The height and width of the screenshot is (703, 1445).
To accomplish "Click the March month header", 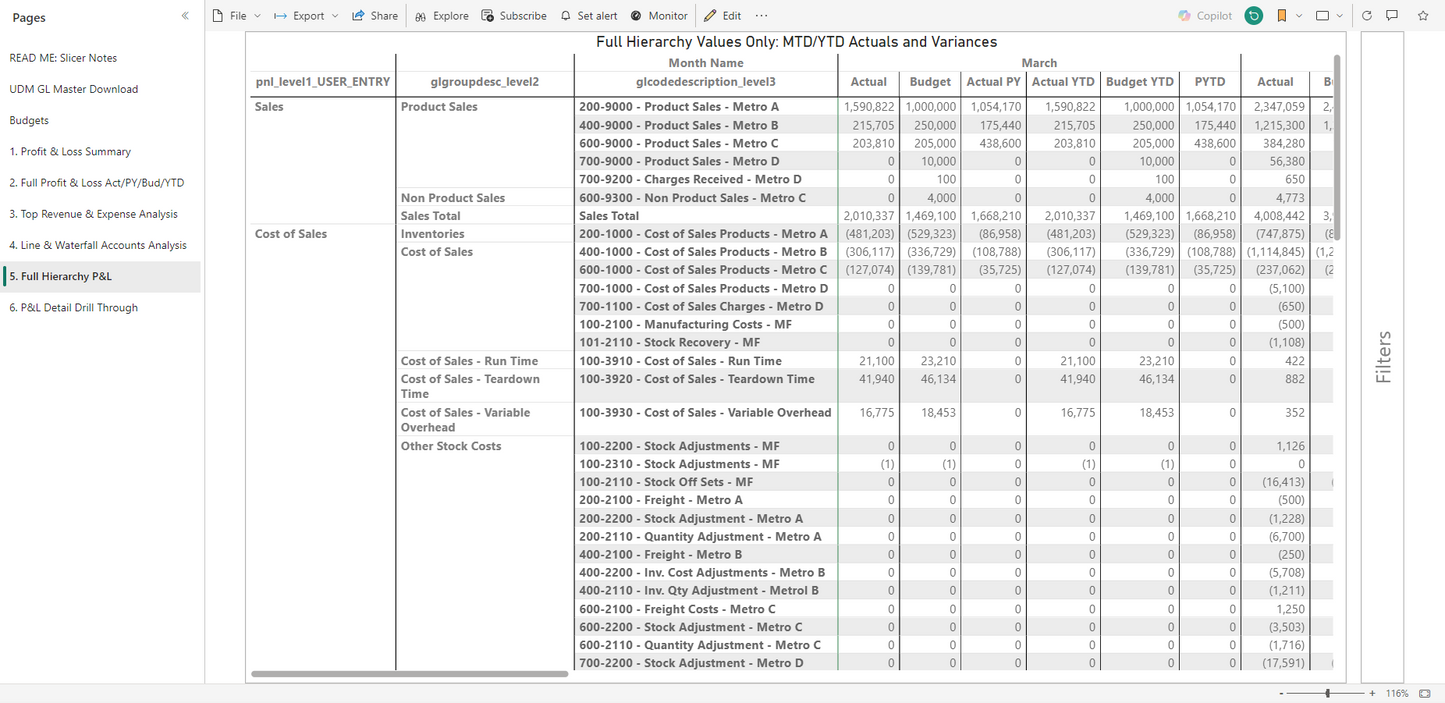I will click(x=1039, y=63).
